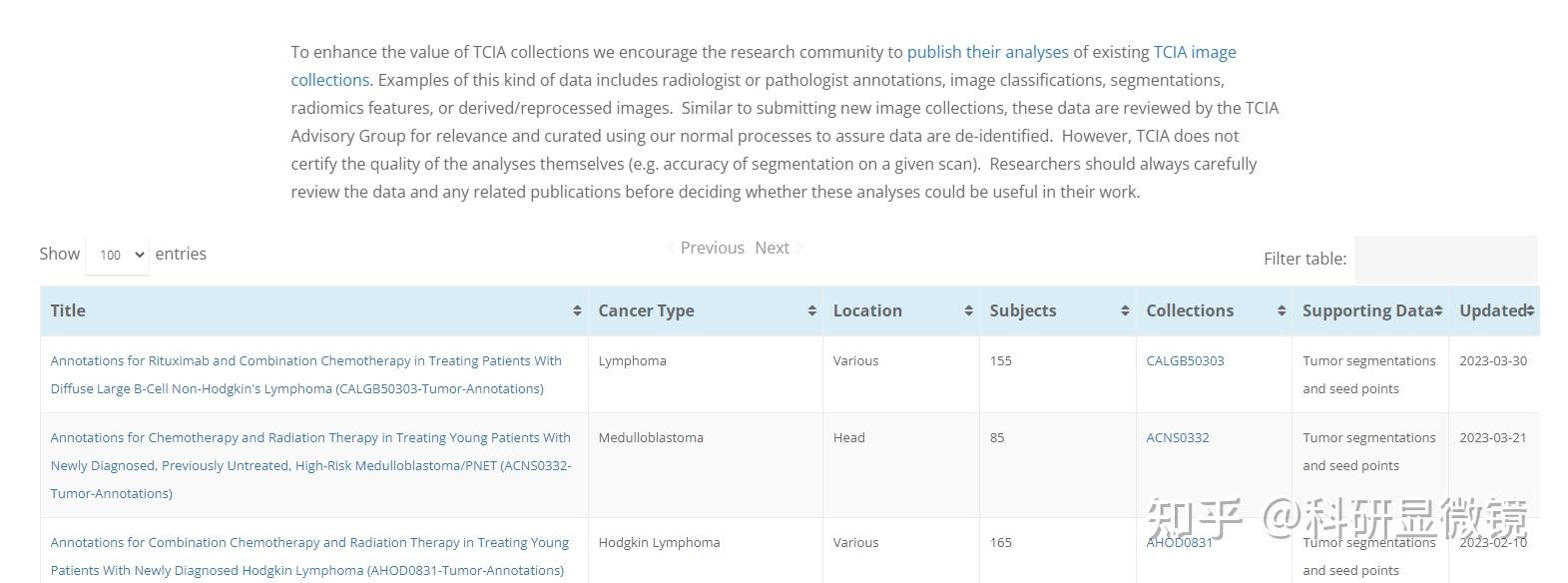Open the Show entries dropdown
1568x583 pixels.
click(x=117, y=255)
